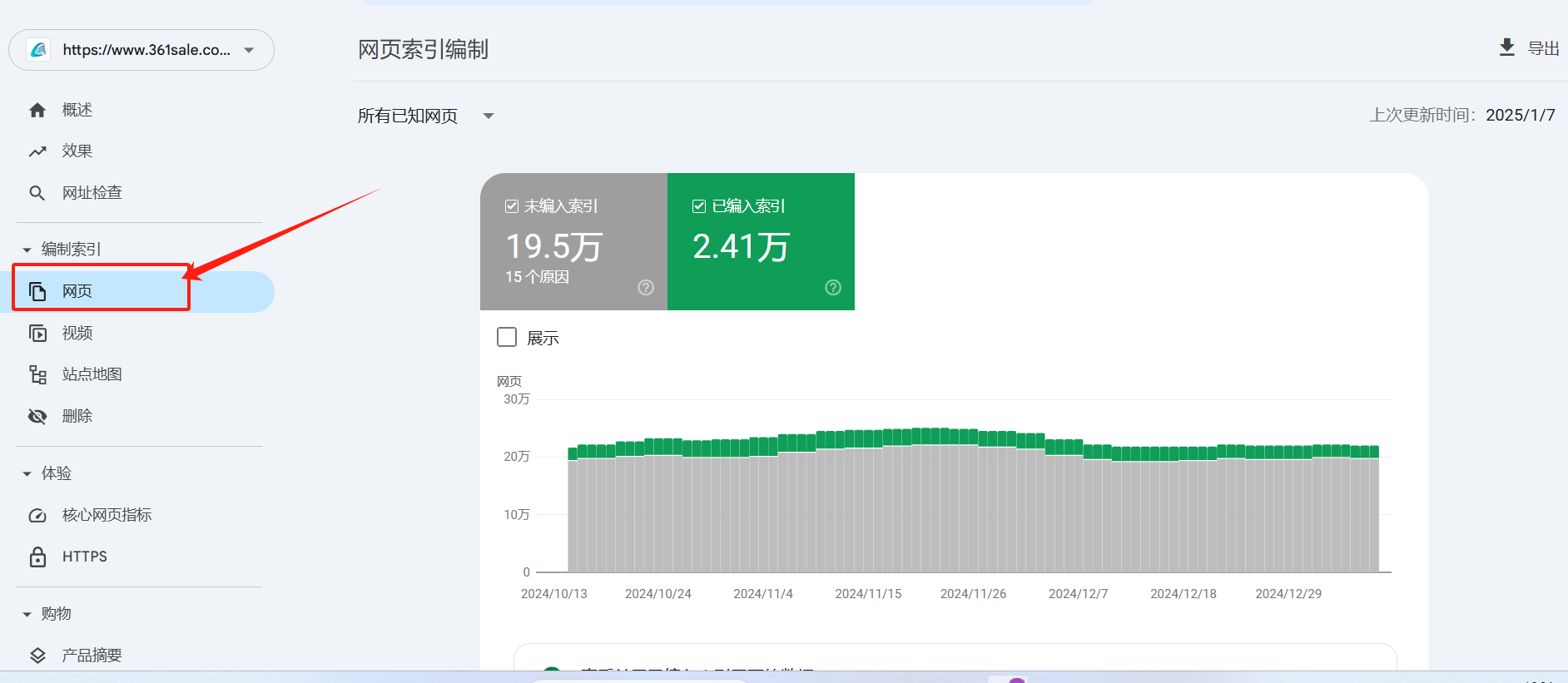Click the layers icon beside 产品摘要
Viewport: 1568px width, 683px height.
pyautogui.click(x=37, y=656)
